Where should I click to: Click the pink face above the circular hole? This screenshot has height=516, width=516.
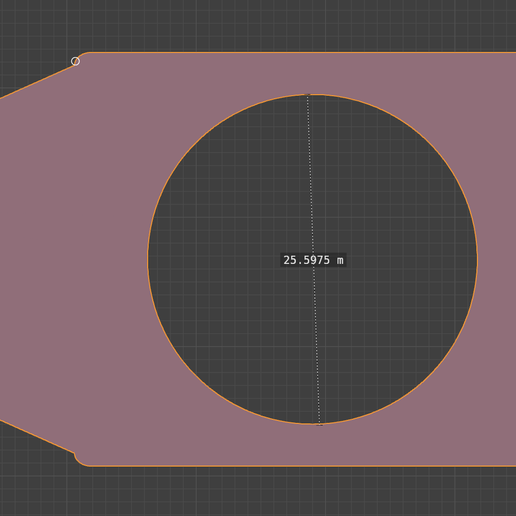click(x=313, y=73)
